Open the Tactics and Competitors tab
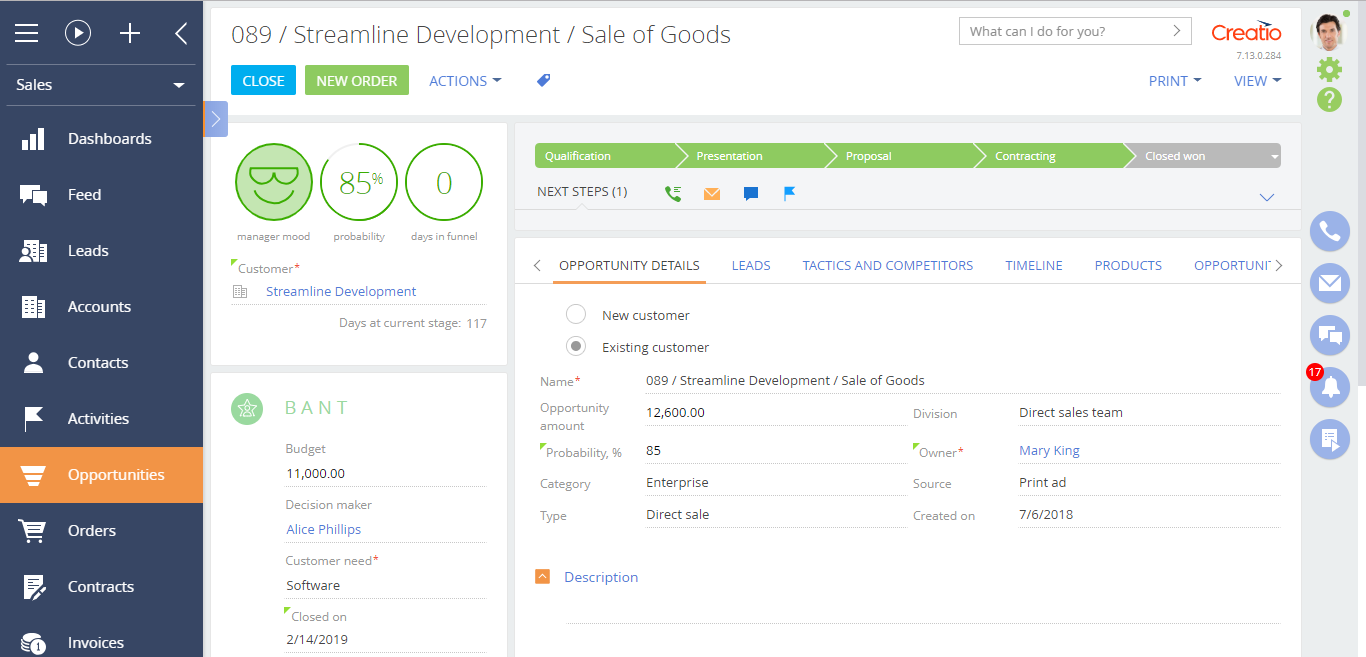 point(888,265)
